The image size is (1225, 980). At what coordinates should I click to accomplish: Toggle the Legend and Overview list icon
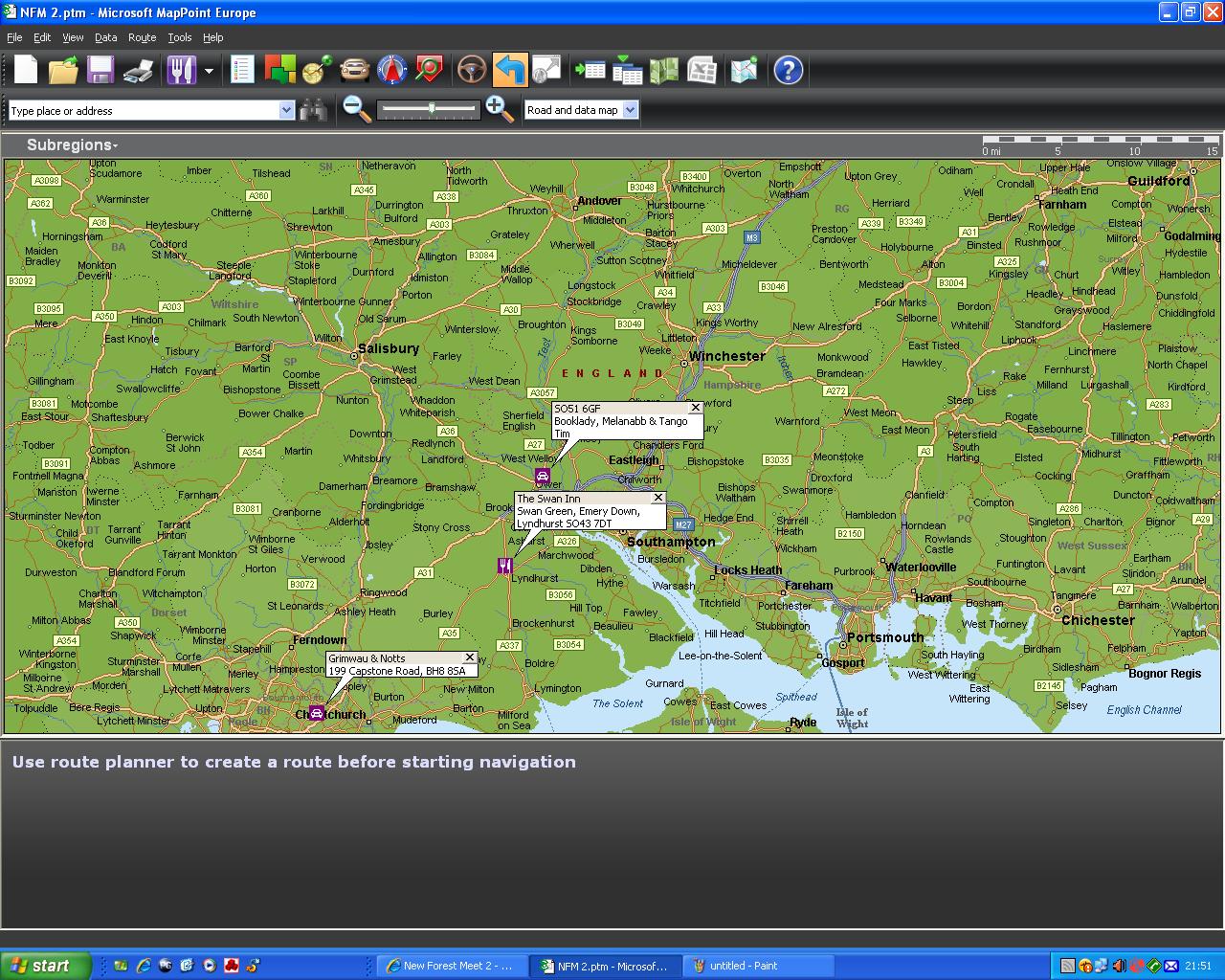pyautogui.click(x=242, y=70)
